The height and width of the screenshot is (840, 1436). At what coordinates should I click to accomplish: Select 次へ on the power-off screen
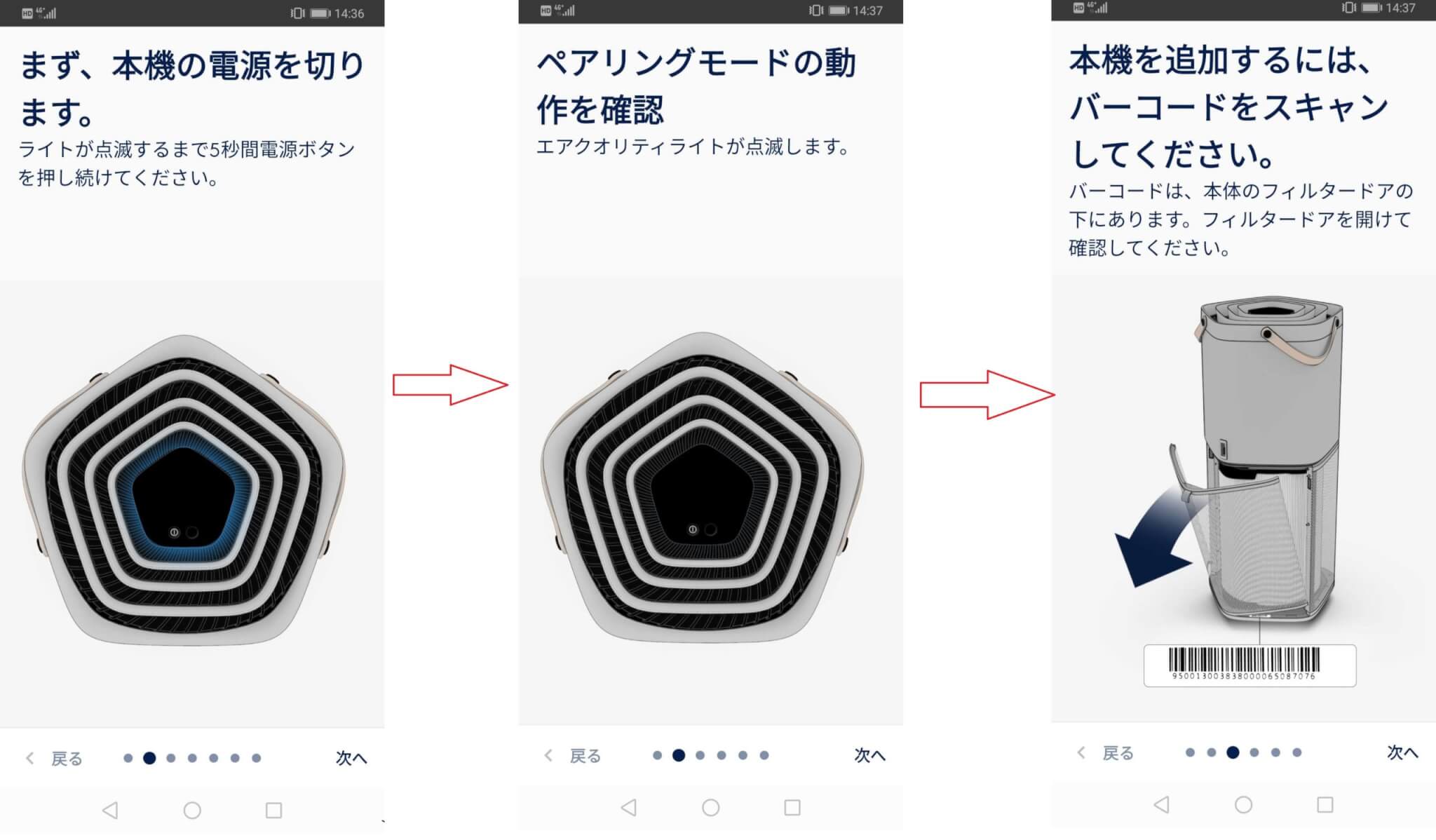[351, 758]
